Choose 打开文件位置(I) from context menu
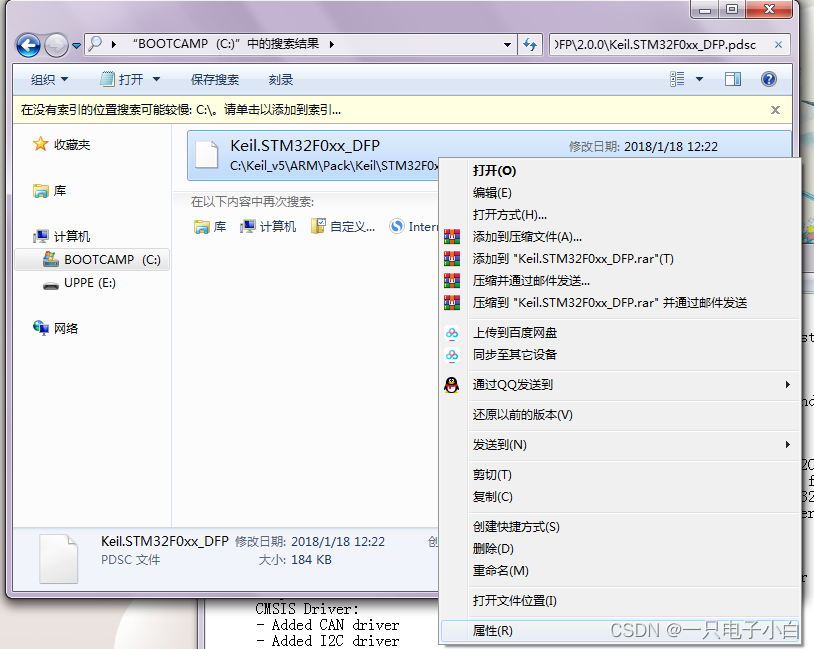The image size is (814, 649). pyautogui.click(x=618, y=601)
